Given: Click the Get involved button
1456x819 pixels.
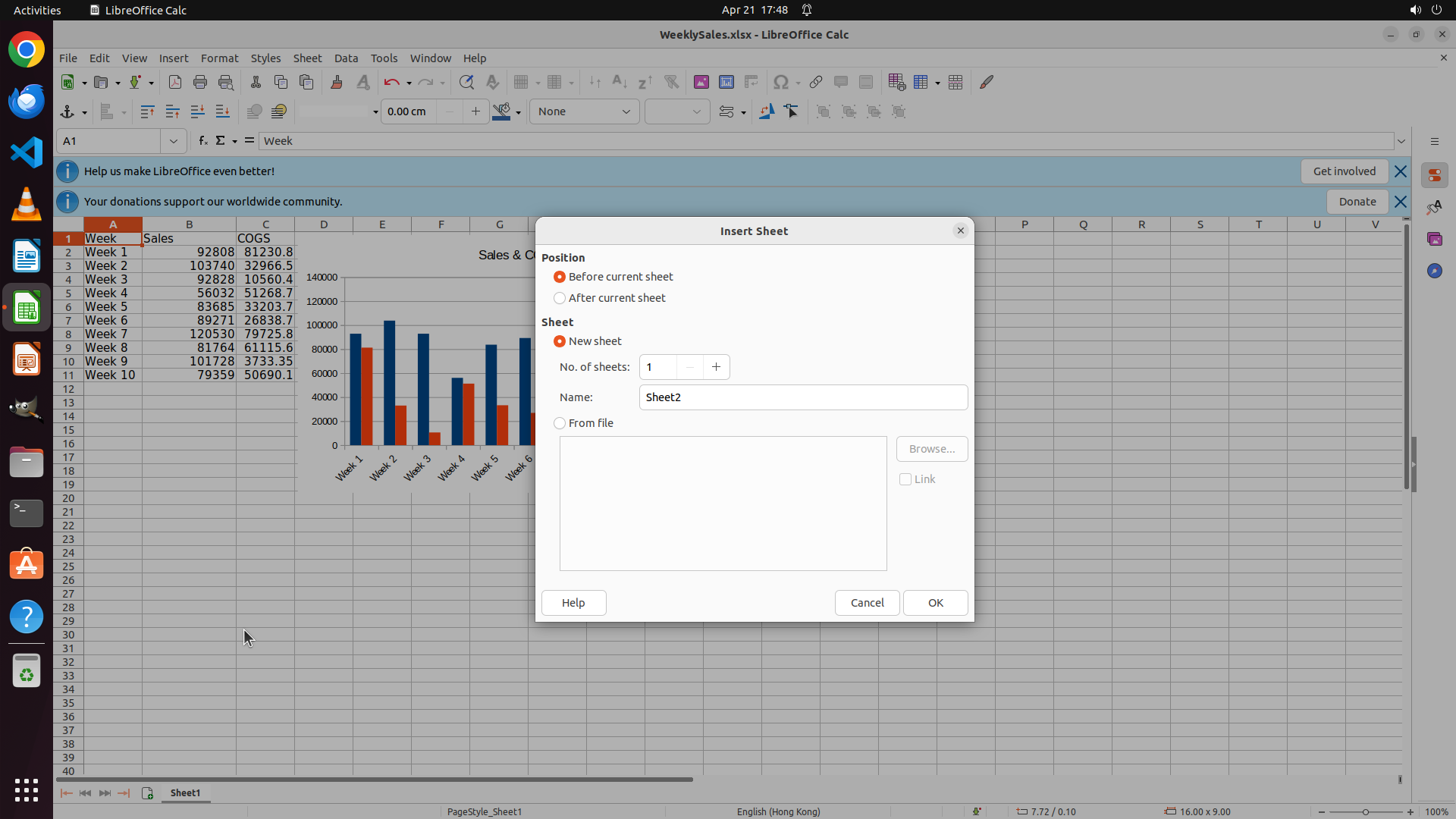Looking at the screenshot, I should tap(1344, 171).
